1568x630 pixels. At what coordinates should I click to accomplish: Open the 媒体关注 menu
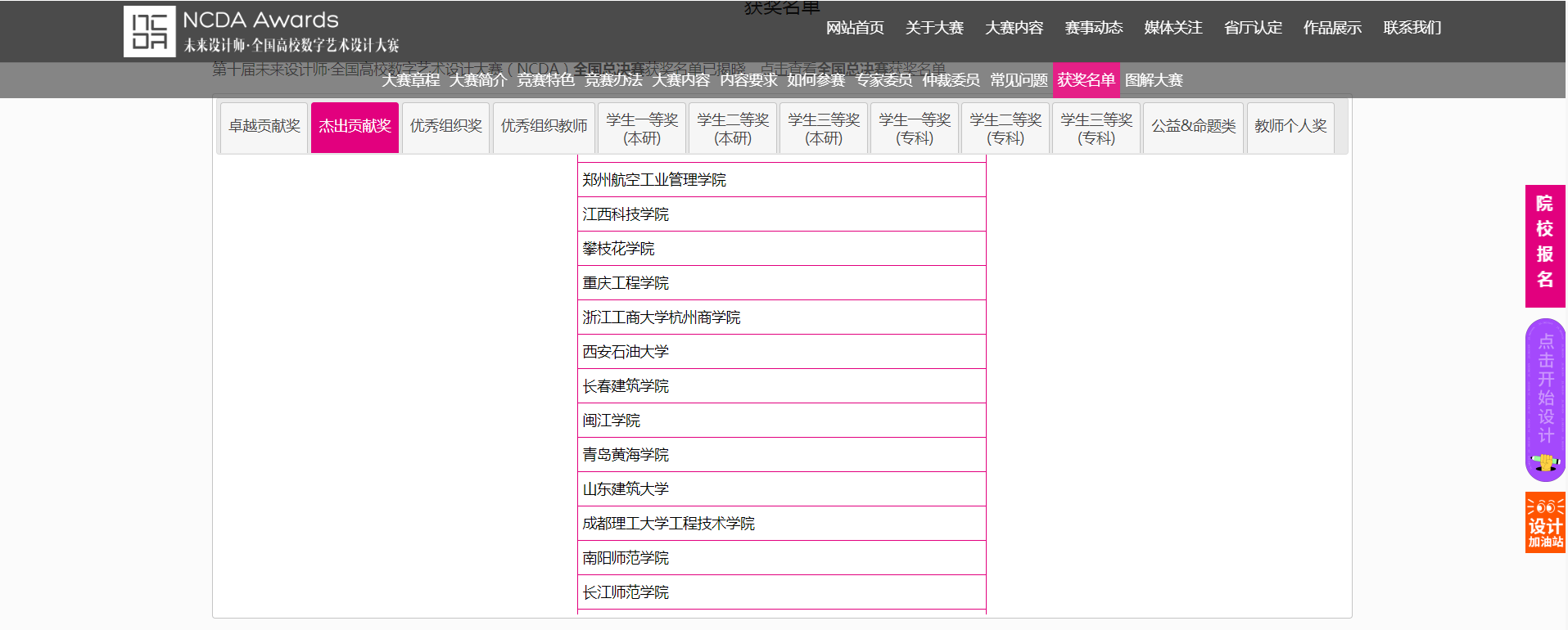pos(1173,28)
